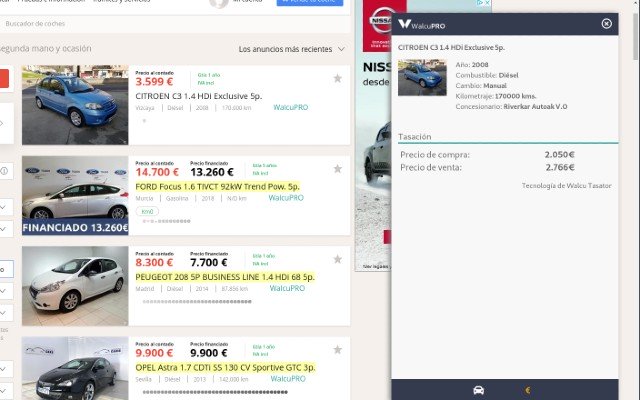This screenshot has width=640, height=400.
Task: Click the 'Buscador de coches' breadcrumb
Action: (x=35, y=24)
